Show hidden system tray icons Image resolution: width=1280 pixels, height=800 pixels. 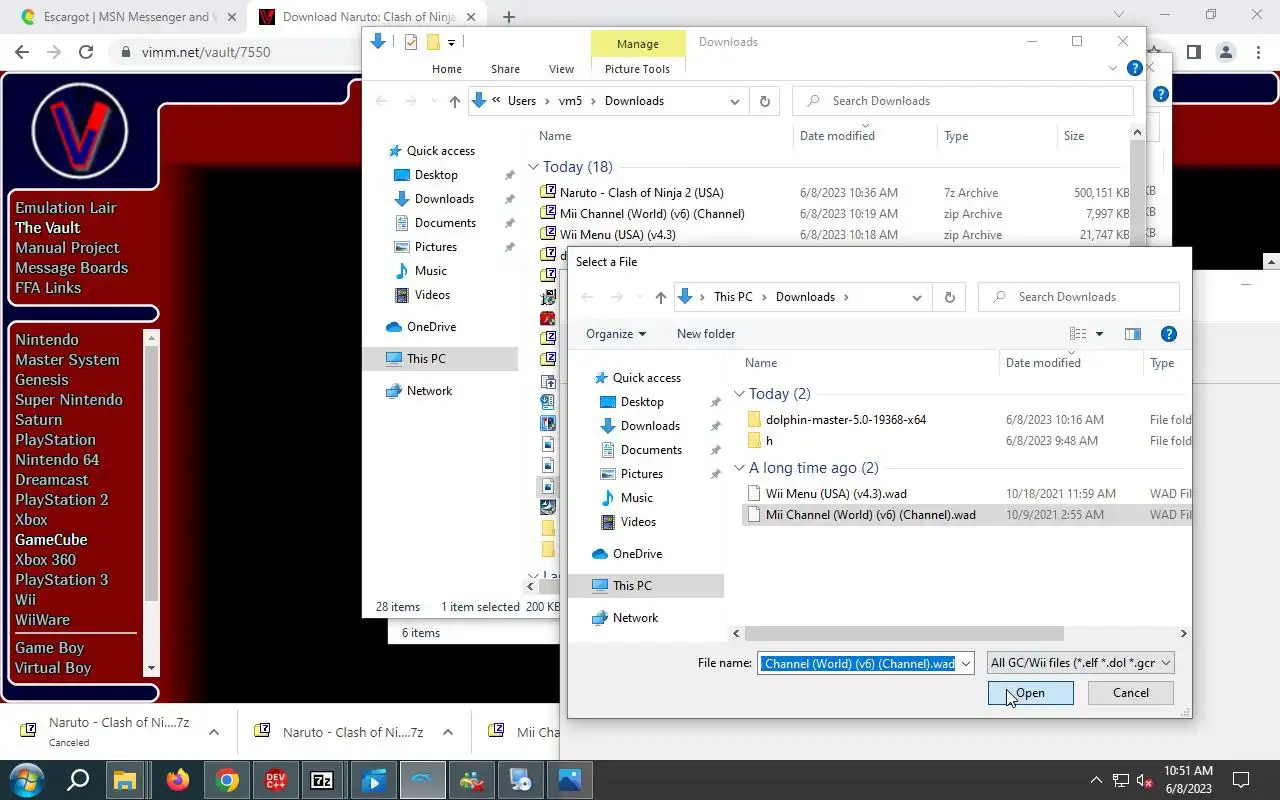(x=1096, y=780)
